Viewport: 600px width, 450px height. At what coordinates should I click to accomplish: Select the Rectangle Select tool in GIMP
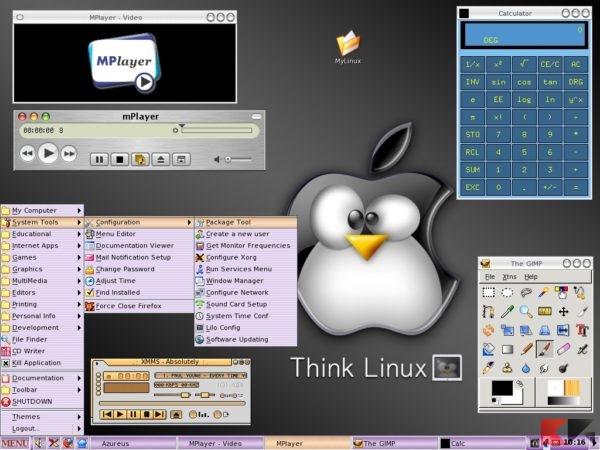488,293
